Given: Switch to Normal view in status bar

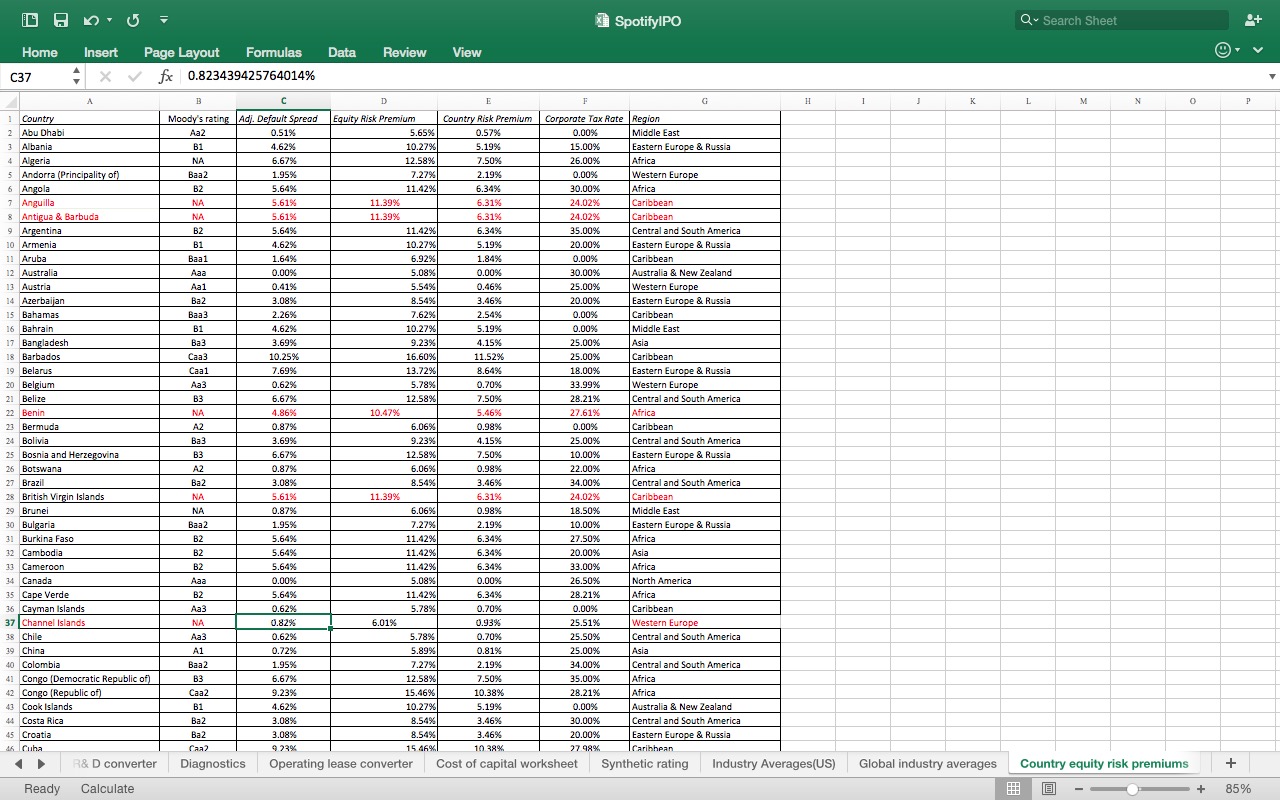Looking at the screenshot, I should [x=1013, y=788].
